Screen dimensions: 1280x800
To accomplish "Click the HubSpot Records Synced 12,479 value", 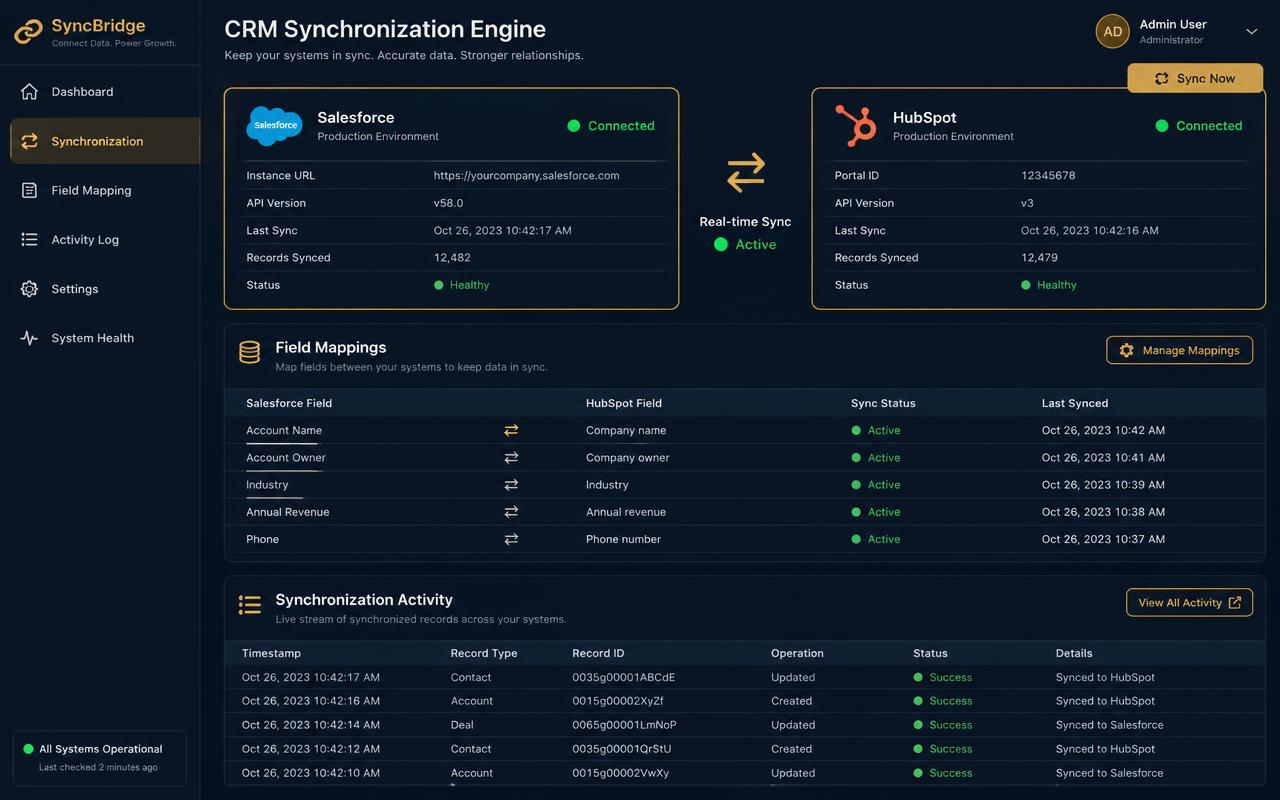I will pos(1039,258).
